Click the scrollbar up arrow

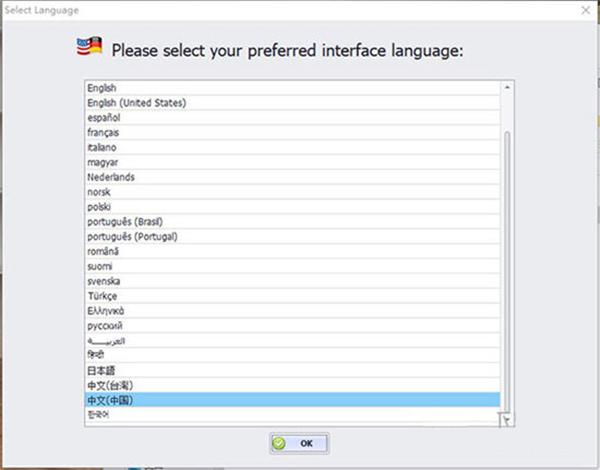pos(507,87)
